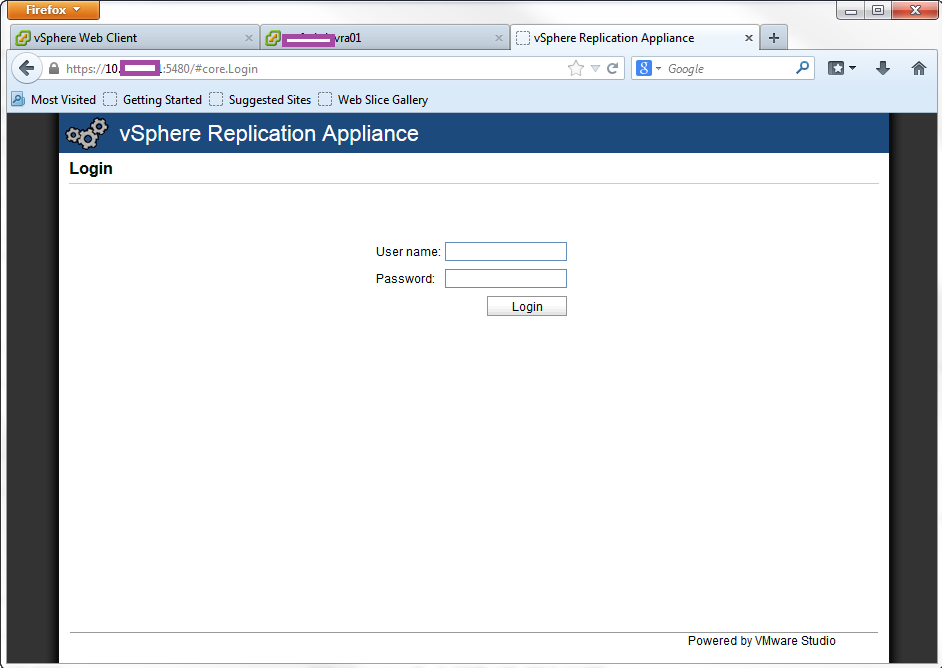942x668 pixels.
Task: Click the Login page heading
Action: (x=91, y=168)
